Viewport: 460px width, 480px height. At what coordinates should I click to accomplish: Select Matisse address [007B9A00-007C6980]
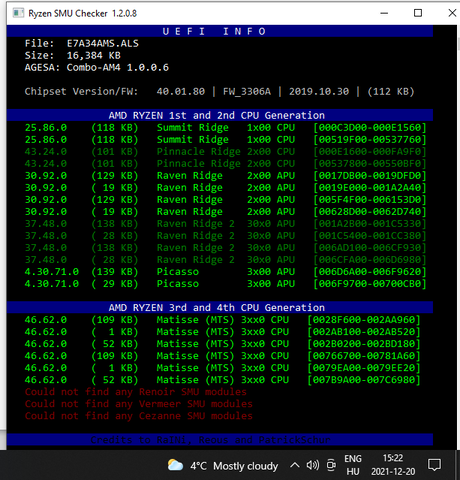click(364, 380)
